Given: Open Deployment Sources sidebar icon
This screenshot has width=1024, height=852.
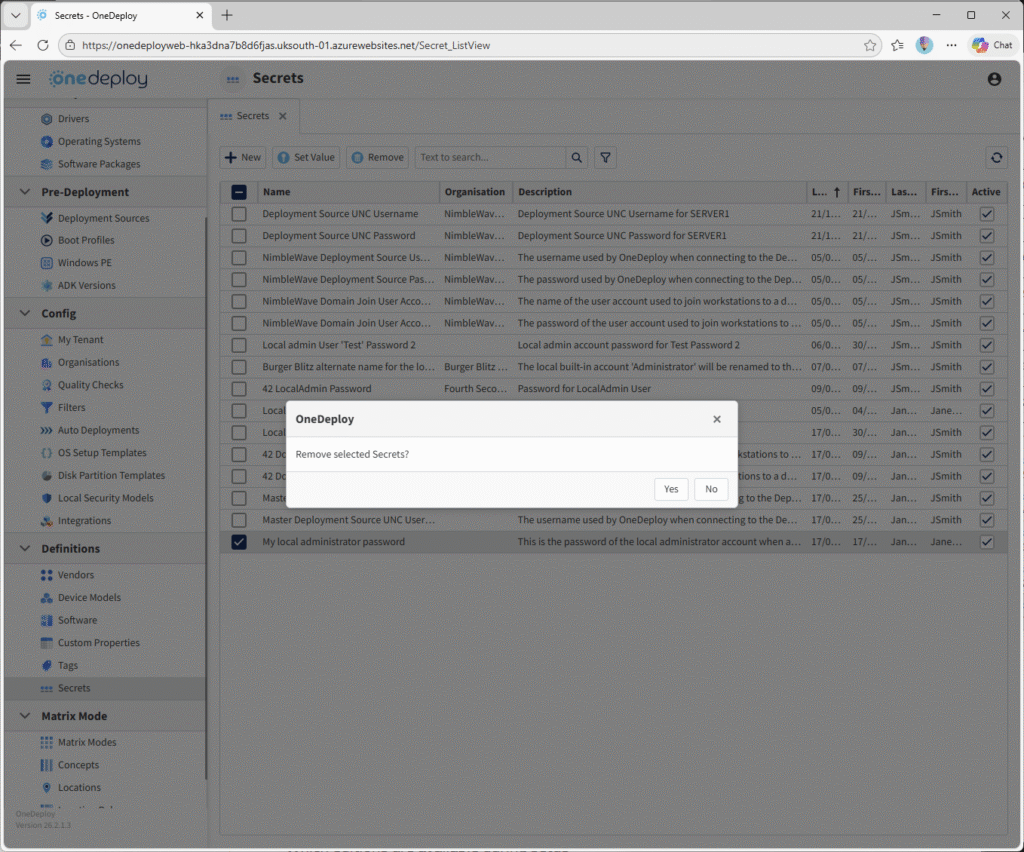Looking at the screenshot, I should point(46,218).
